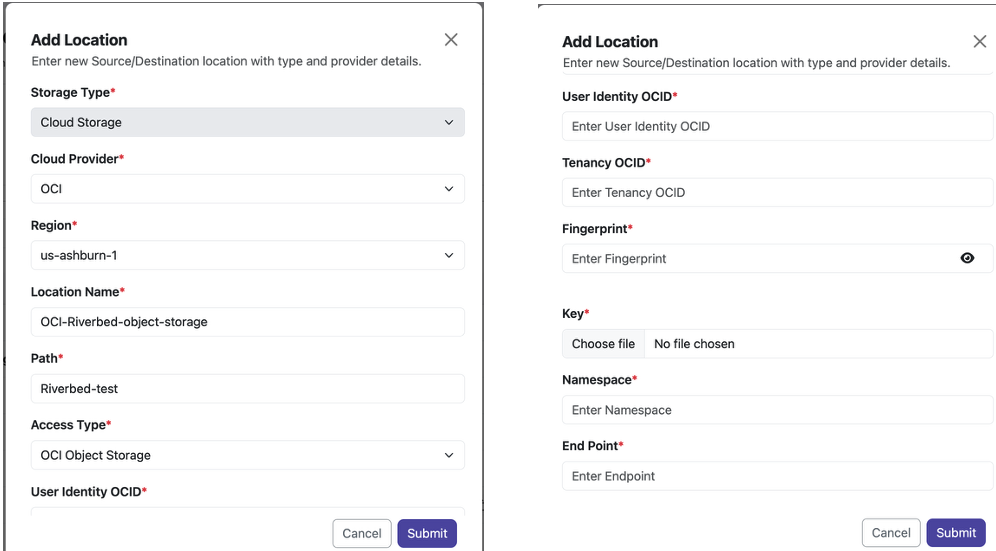Close the left Add Location dialog
The width and height of the screenshot is (996, 551).
451,39
